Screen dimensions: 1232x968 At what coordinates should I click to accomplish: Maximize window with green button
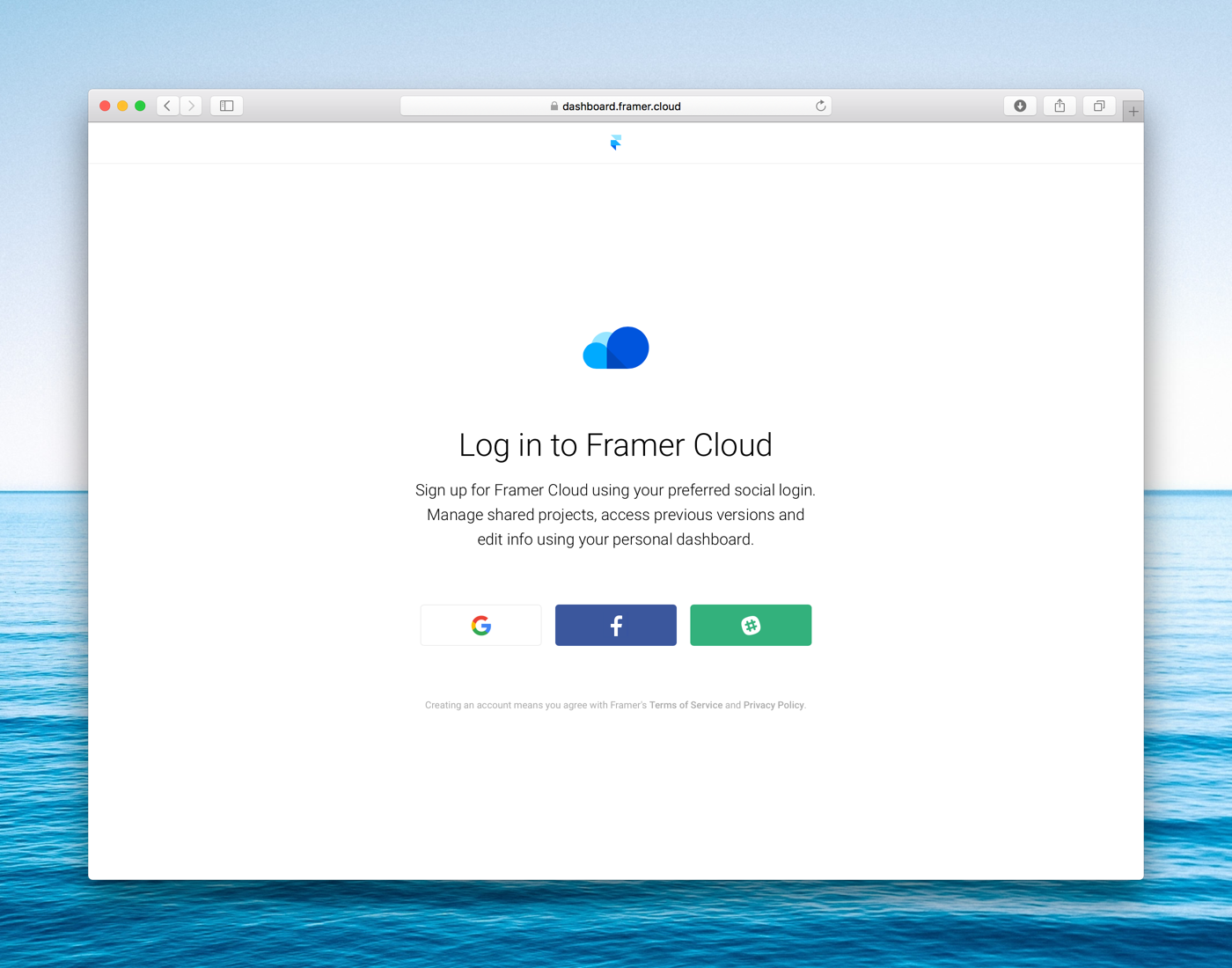click(140, 106)
